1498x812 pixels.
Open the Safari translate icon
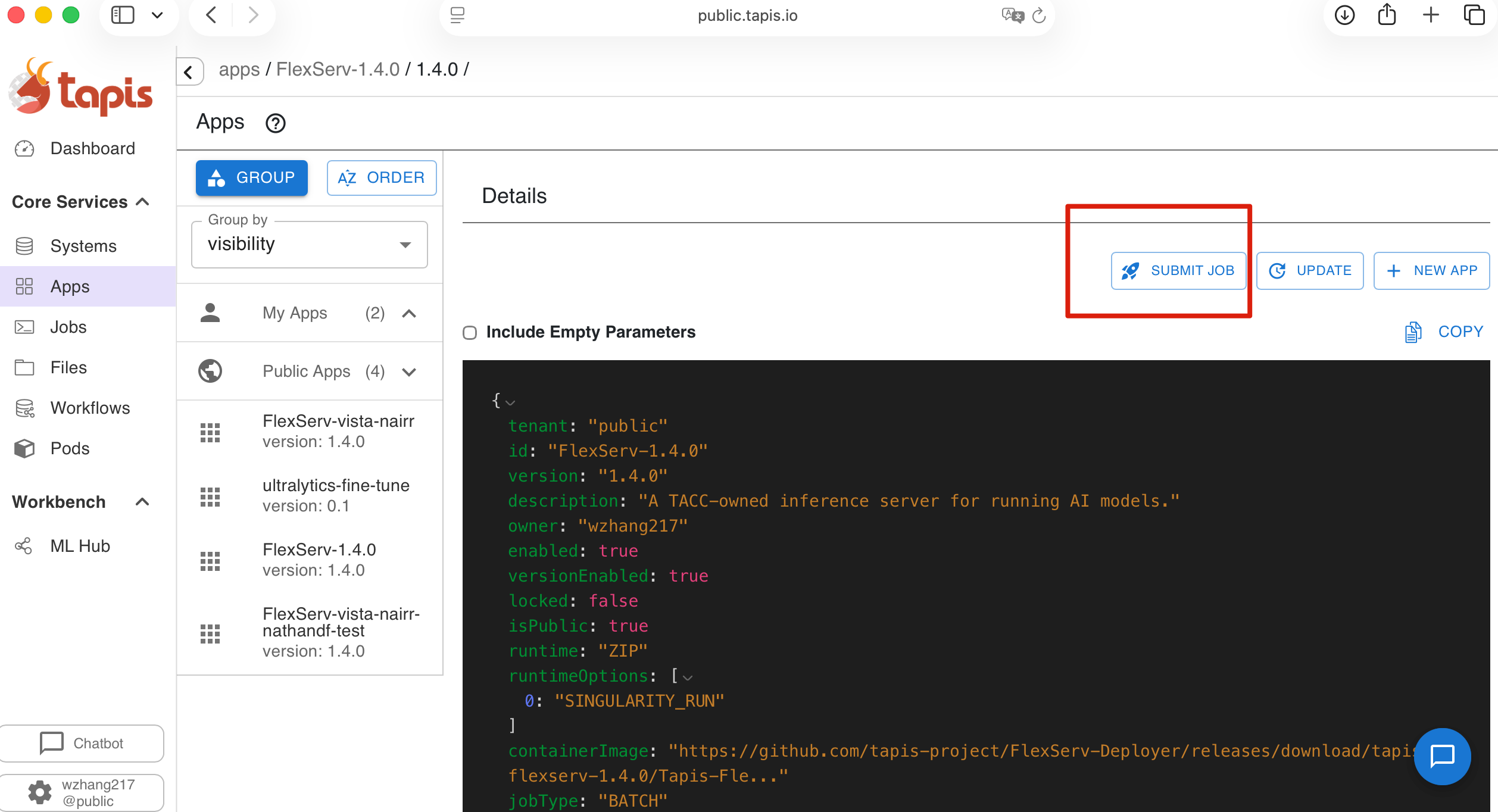point(1012,15)
